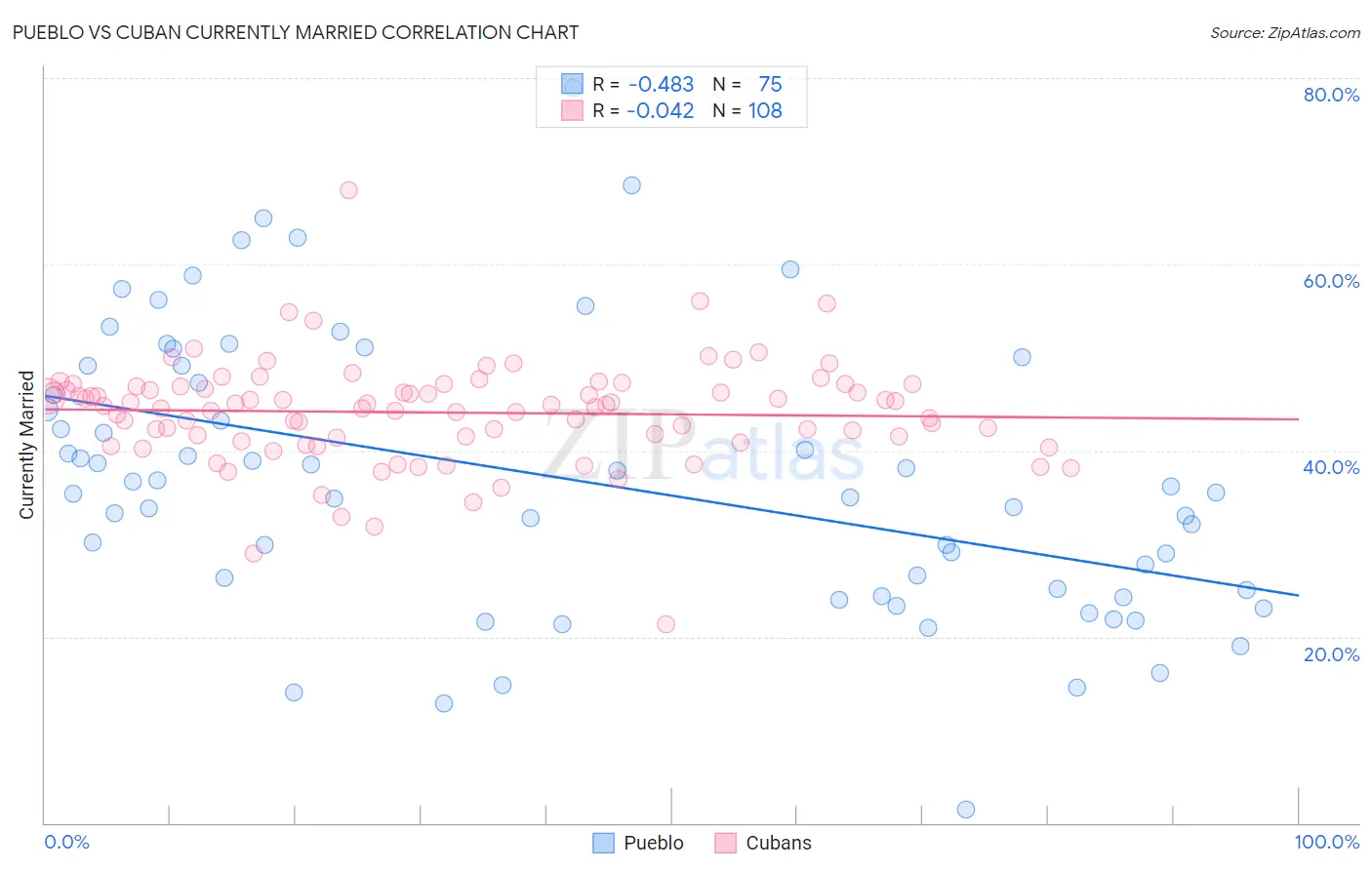
Task: Click the blue Pueblo legend swatch at bottom
Action: tap(604, 843)
